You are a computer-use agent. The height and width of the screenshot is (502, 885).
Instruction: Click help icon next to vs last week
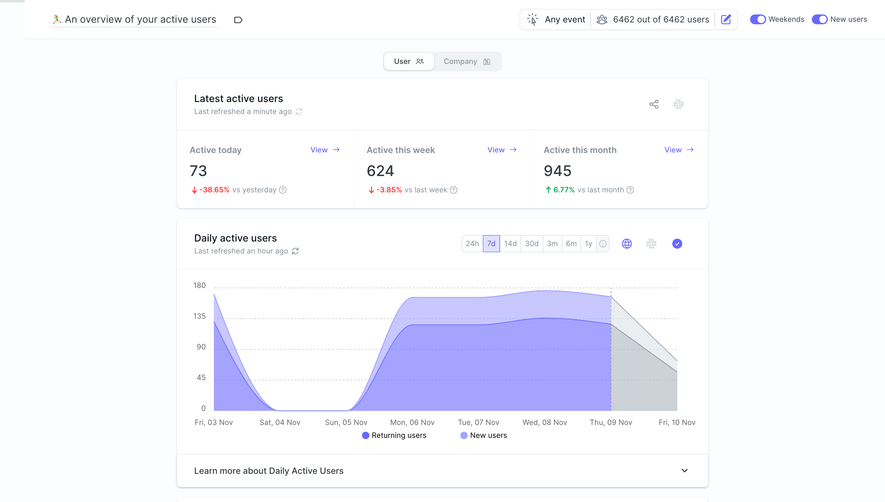point(454,190)
